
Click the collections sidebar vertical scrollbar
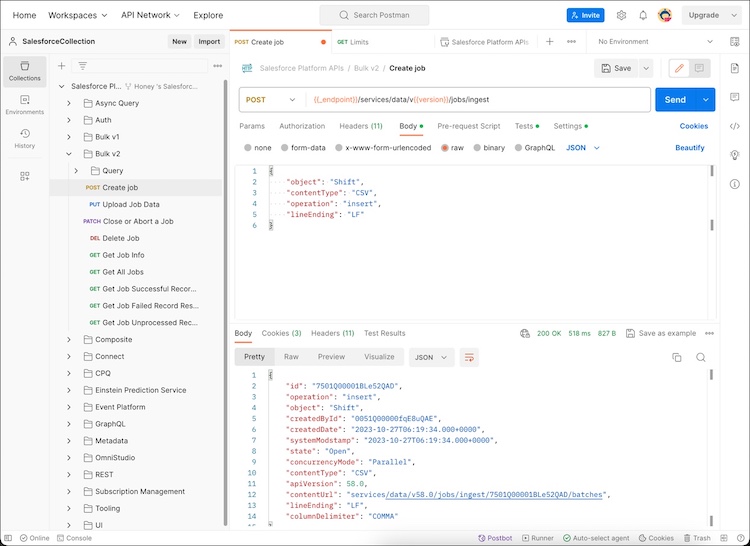coord(225,301)
